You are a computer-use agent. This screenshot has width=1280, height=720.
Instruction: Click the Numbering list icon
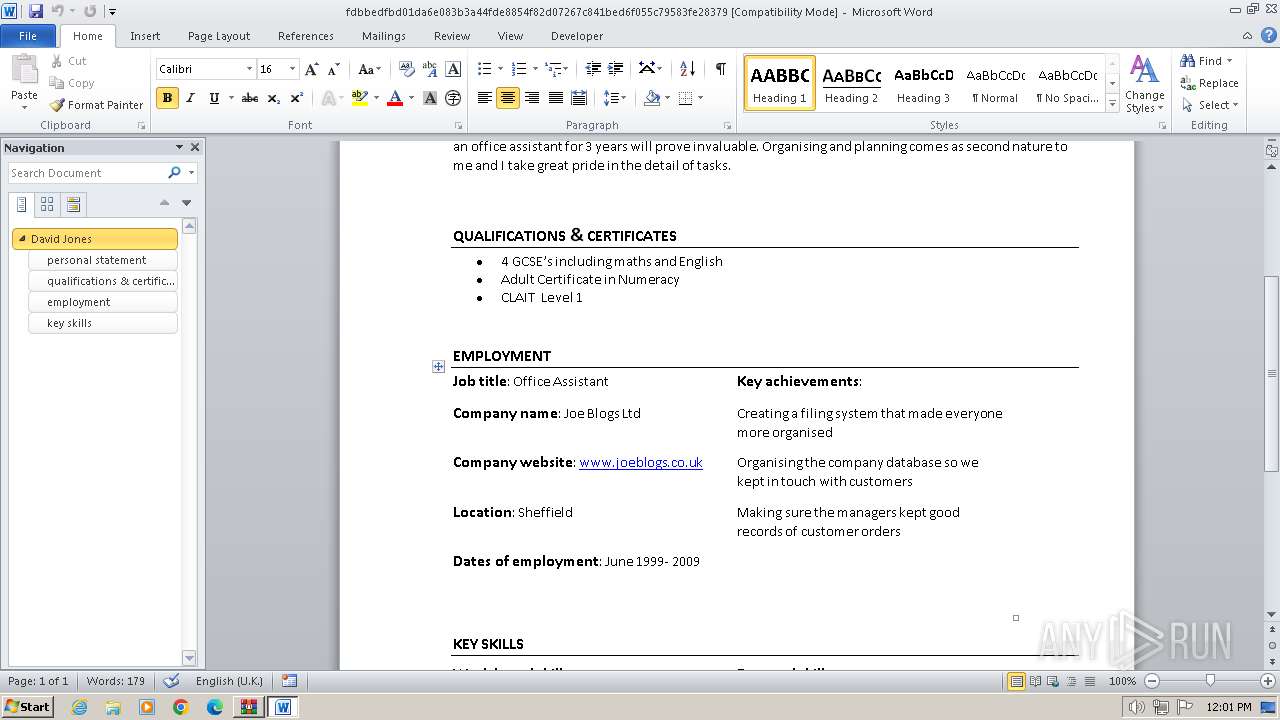pos(518,69)
